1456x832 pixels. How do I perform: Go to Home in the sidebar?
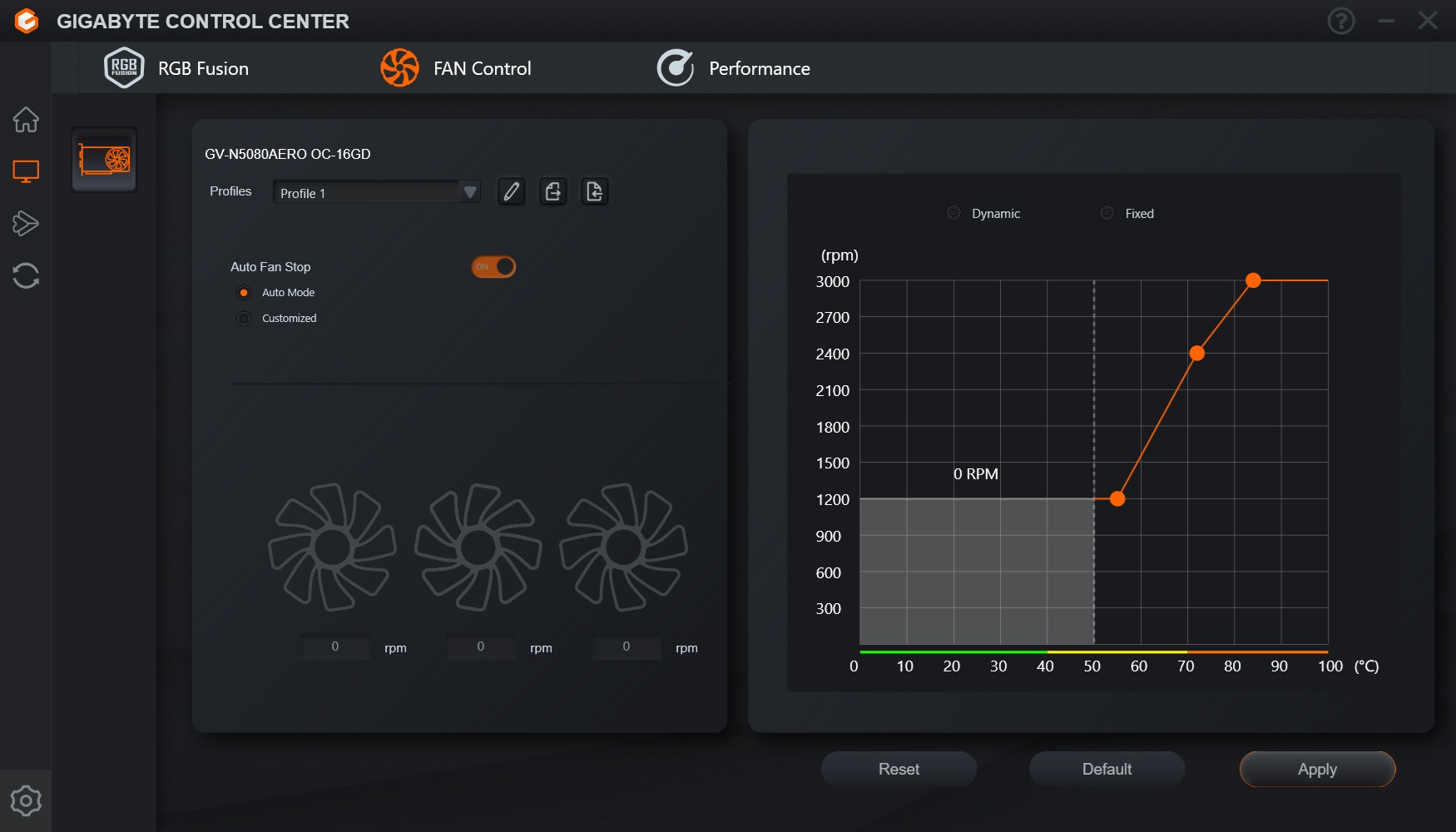pyautogui.click(x=26, y=120)
